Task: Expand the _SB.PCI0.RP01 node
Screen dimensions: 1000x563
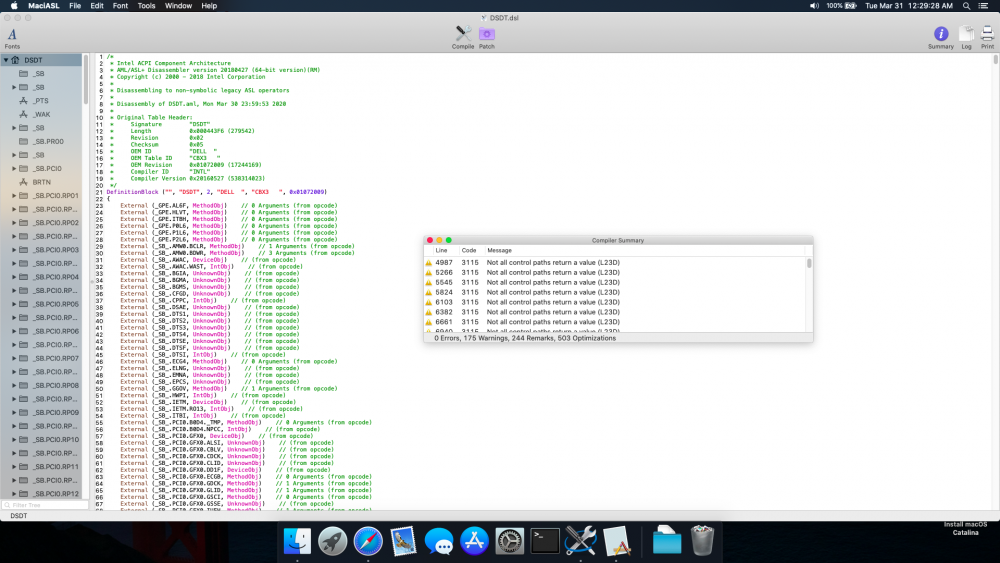Action: (x=14, y=196)
